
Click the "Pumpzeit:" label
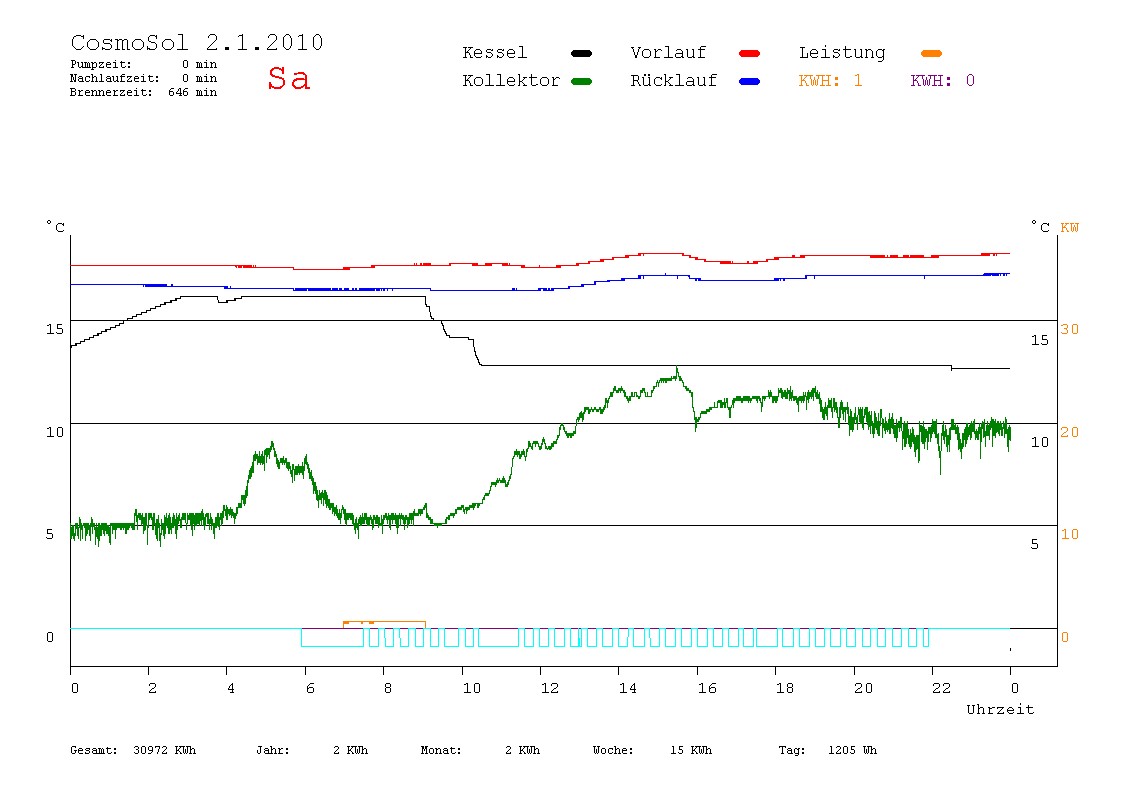101,64
